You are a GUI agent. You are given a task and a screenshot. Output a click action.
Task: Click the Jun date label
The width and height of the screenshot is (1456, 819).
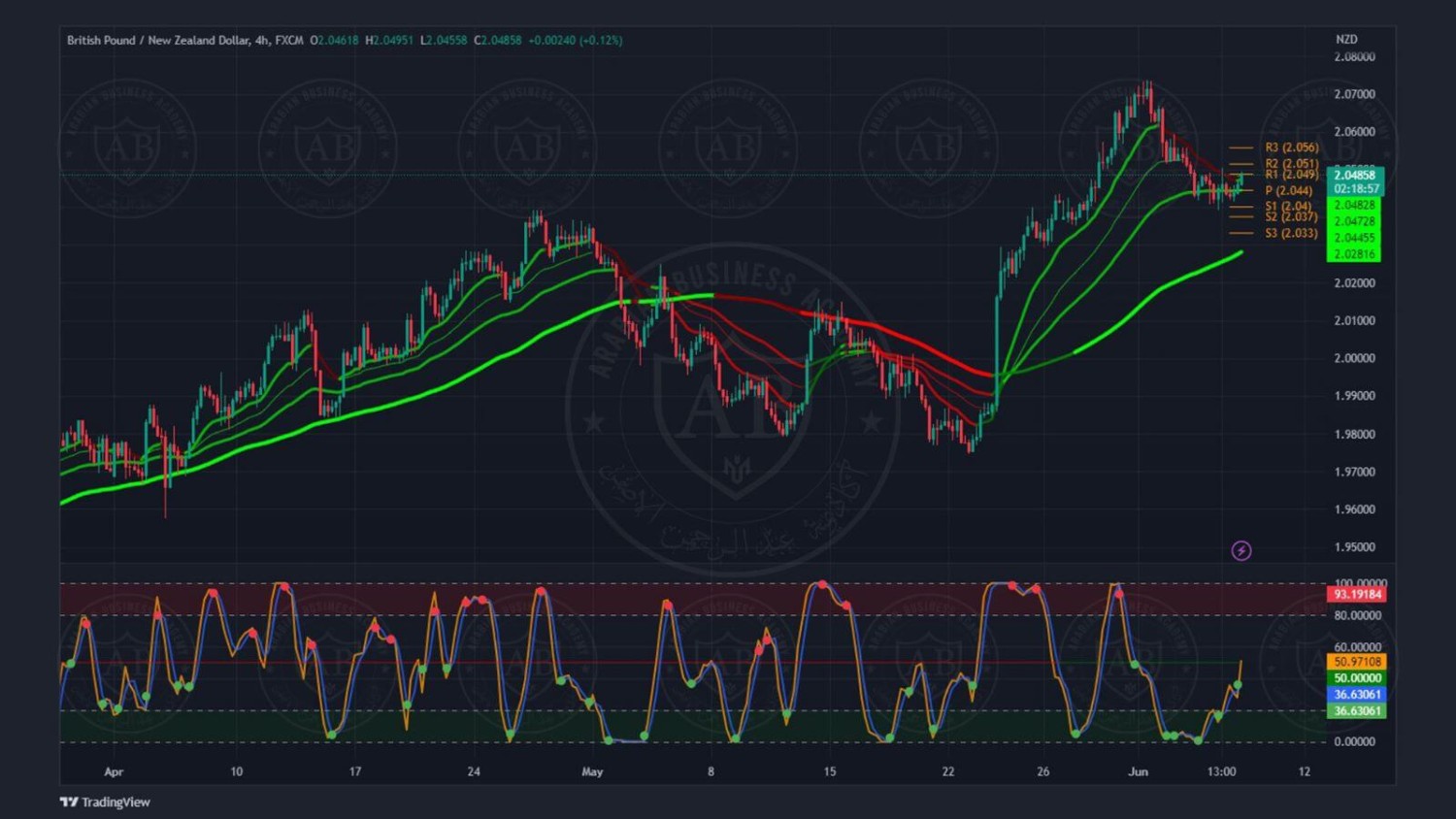(1139, 772)
